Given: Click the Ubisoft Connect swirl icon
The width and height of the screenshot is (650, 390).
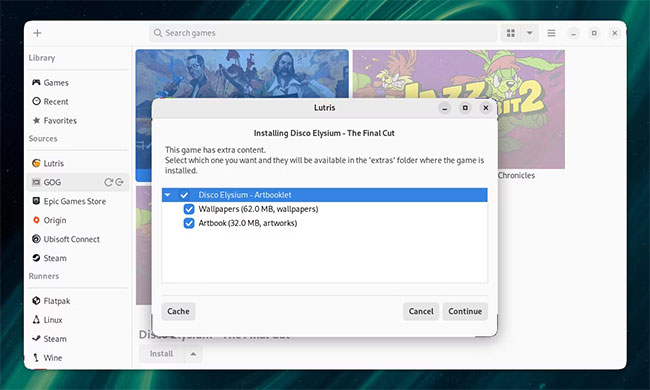Looking at the screenshot, I should click(36, 239).
